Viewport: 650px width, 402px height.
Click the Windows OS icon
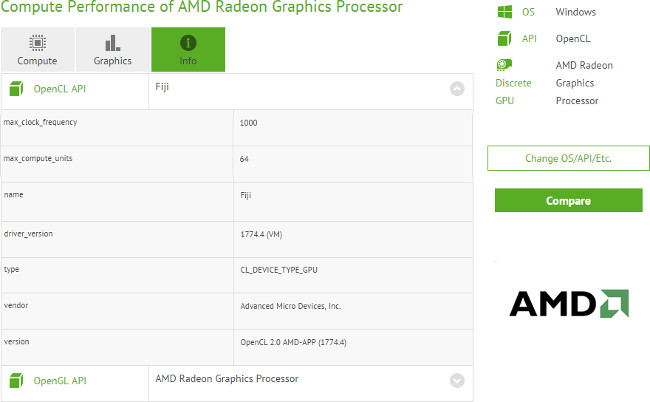[505, 13]
